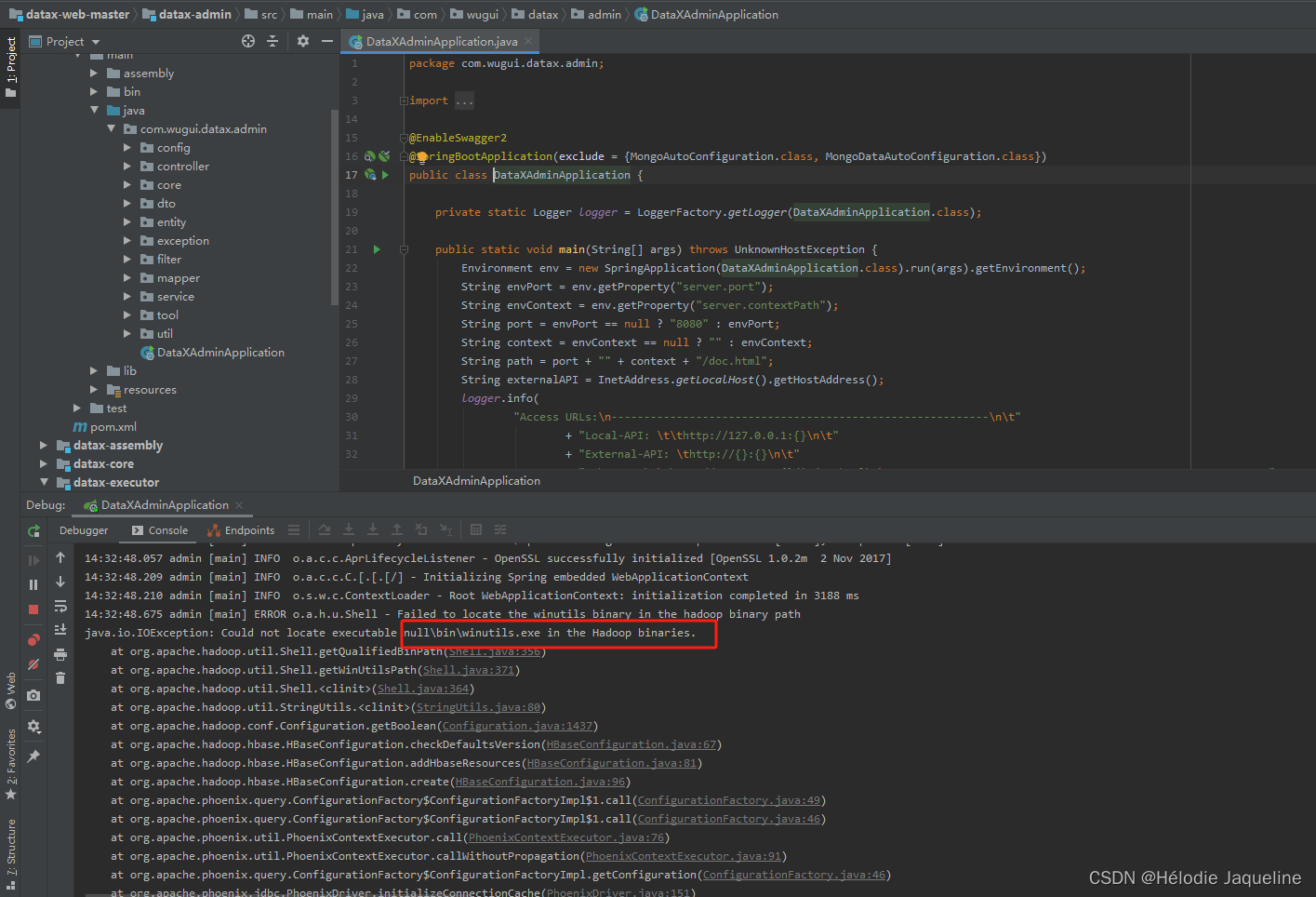This screenshot has height=897, width=1316.
Task: Stop the debug session with red square
Action: coord(33,609)
